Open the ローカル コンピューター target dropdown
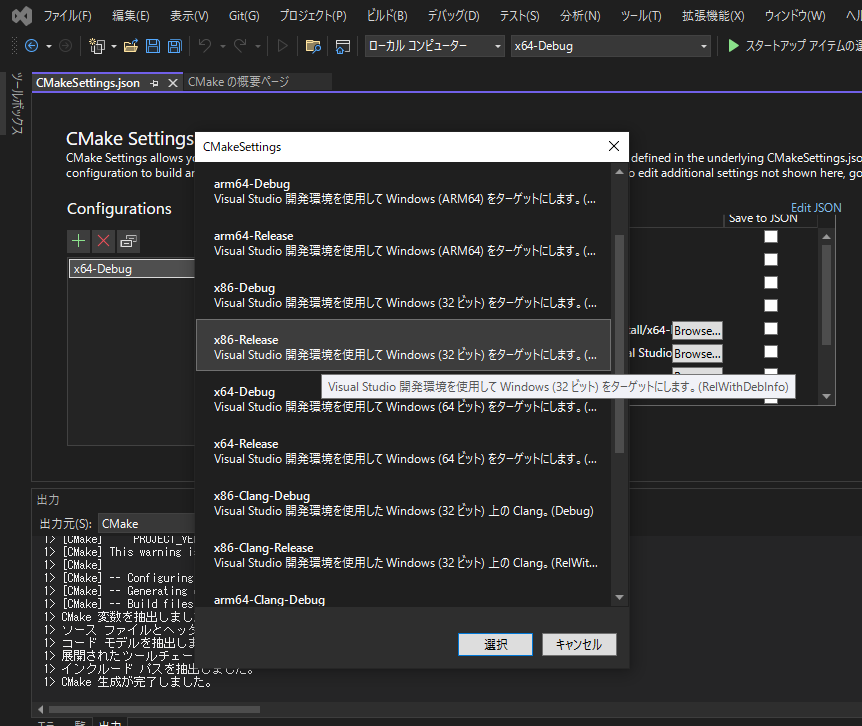 click(x=435, y=46)
